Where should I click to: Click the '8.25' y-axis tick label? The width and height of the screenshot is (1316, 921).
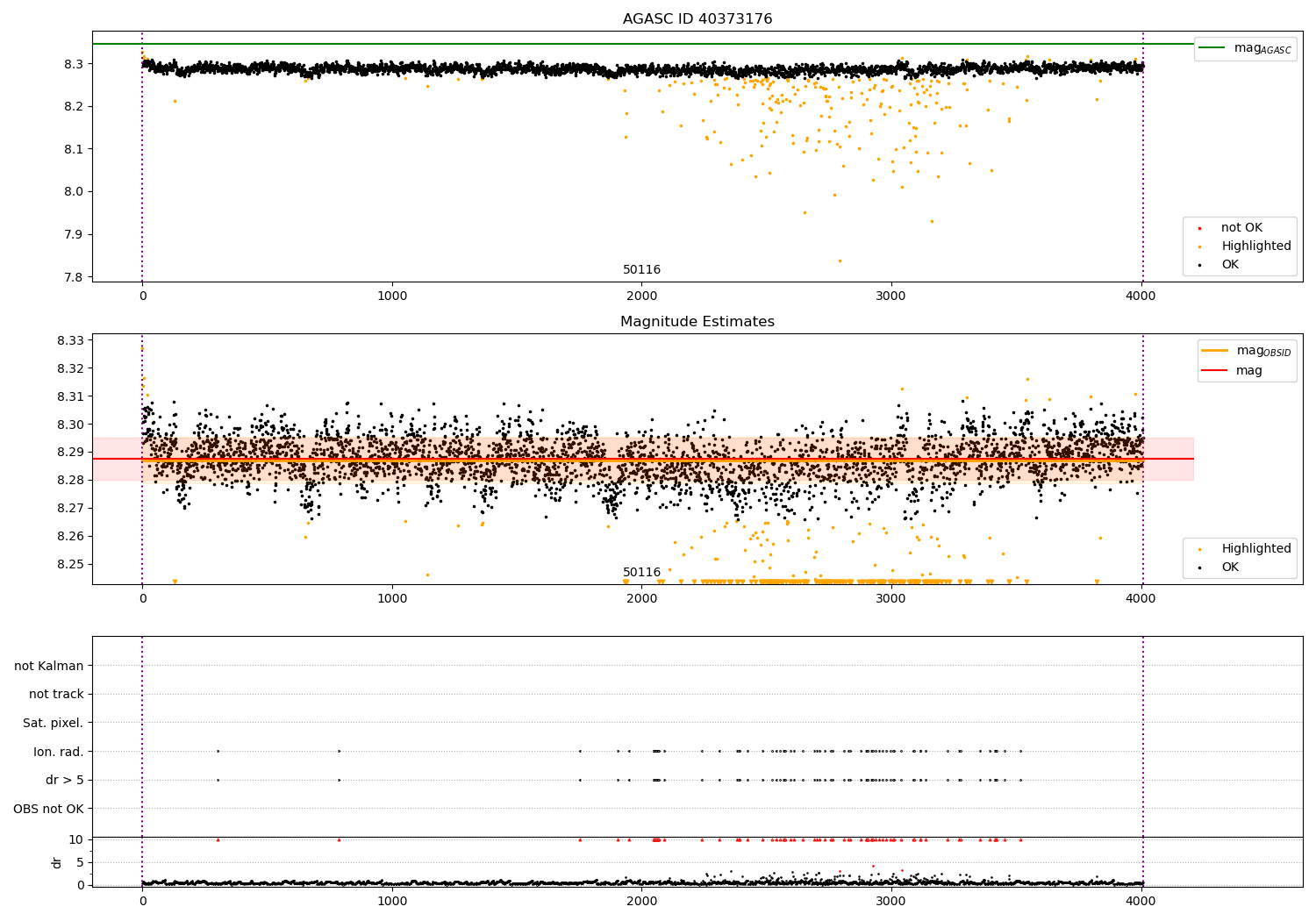(x=70, y=564)
